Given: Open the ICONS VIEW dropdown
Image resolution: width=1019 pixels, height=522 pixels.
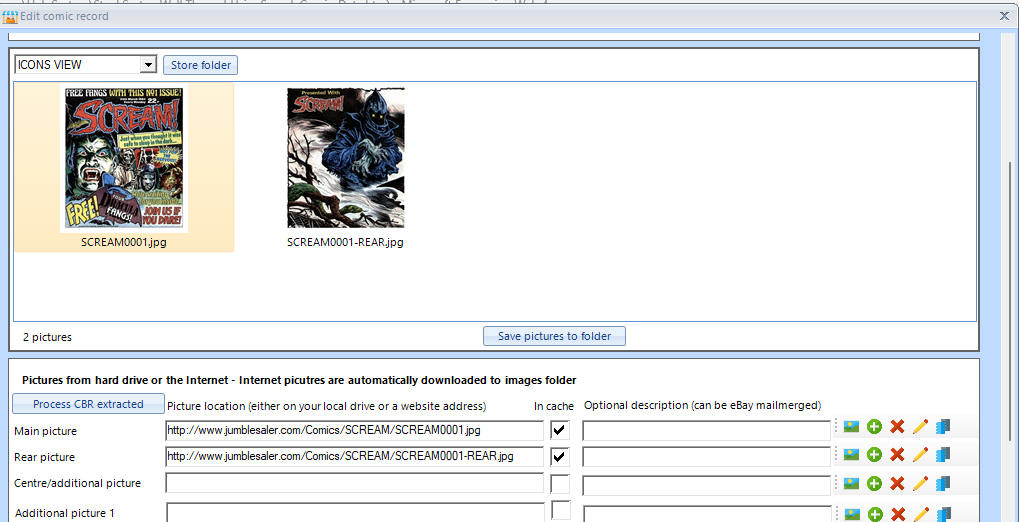Looking at the screenshot, I should coord(149,64).
